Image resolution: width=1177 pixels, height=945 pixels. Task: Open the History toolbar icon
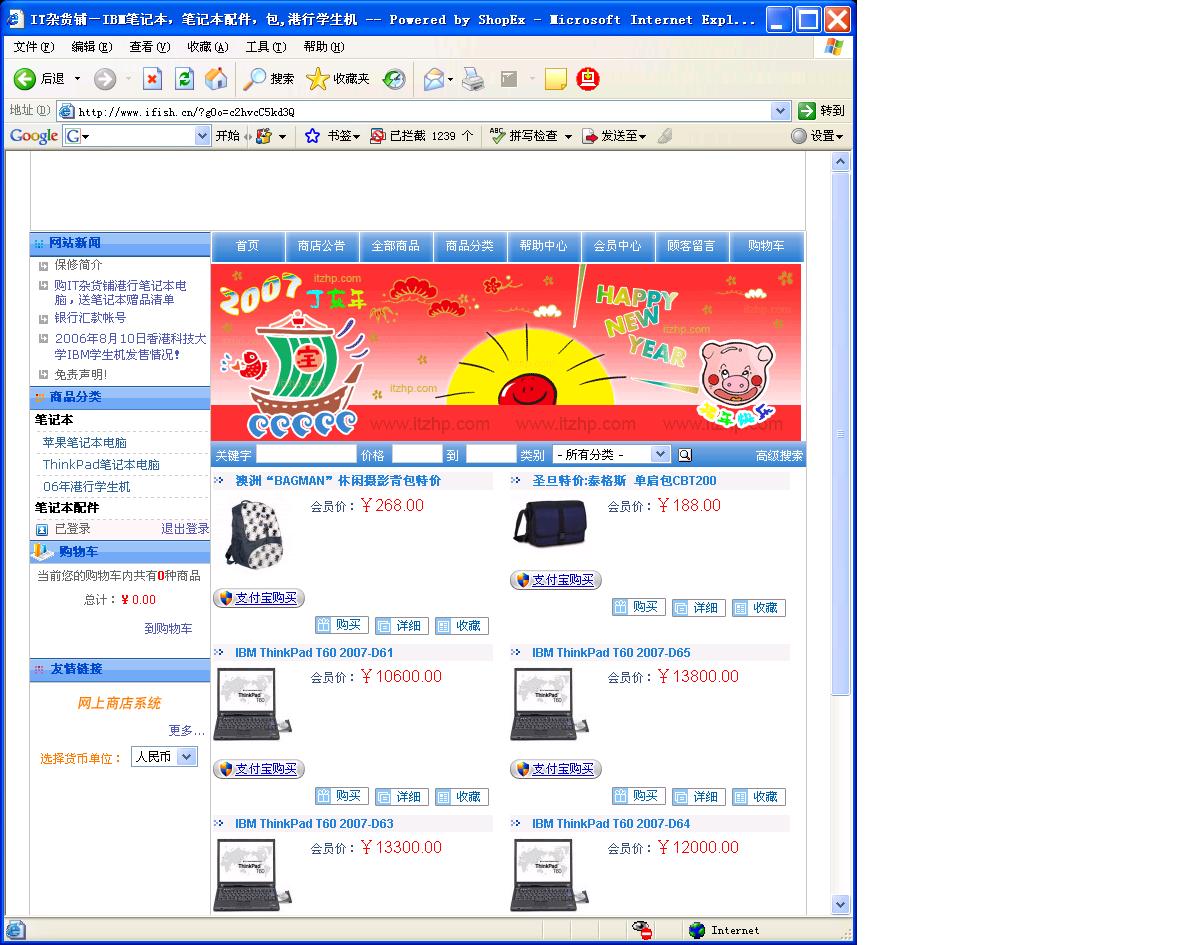(x=394, y=79)
